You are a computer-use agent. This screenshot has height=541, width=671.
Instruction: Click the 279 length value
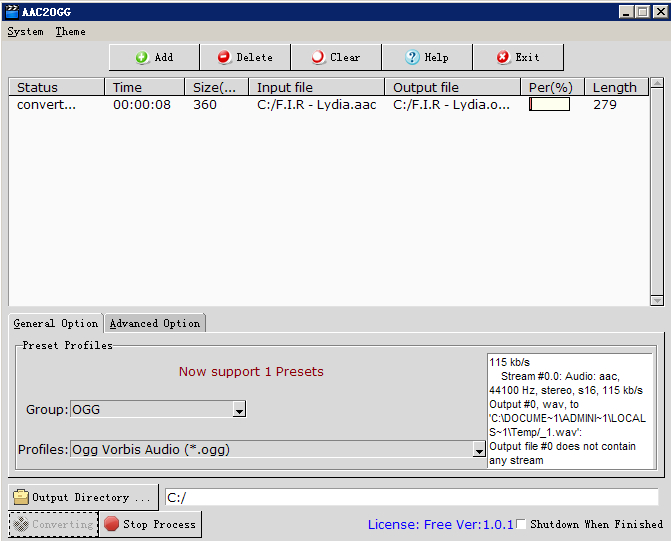click(x=605, y=104)
